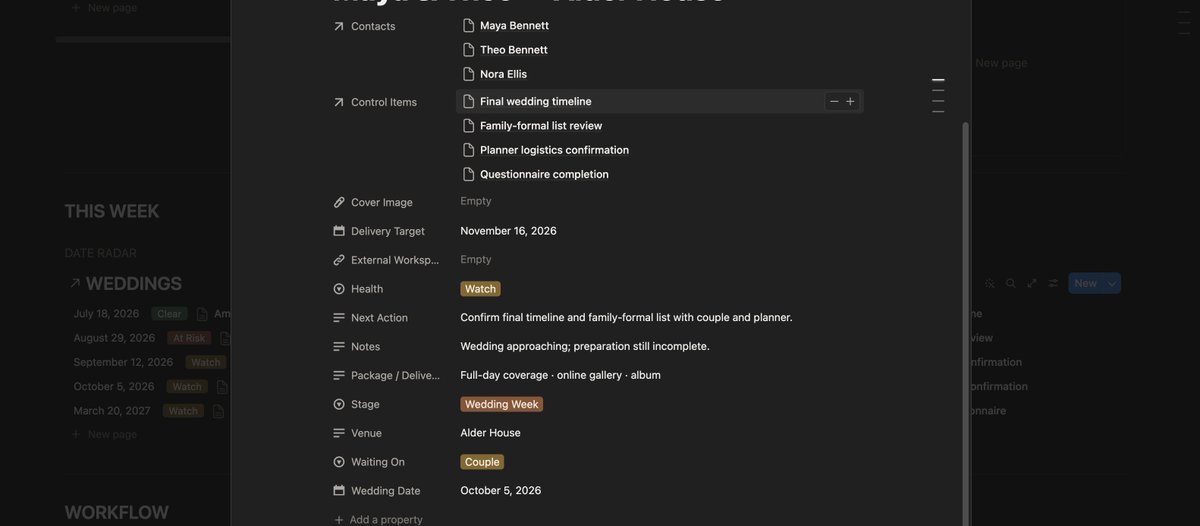
Task: Edit the package text 'Full-day coverage · online gallery · album'
Action: click(560, 376)
